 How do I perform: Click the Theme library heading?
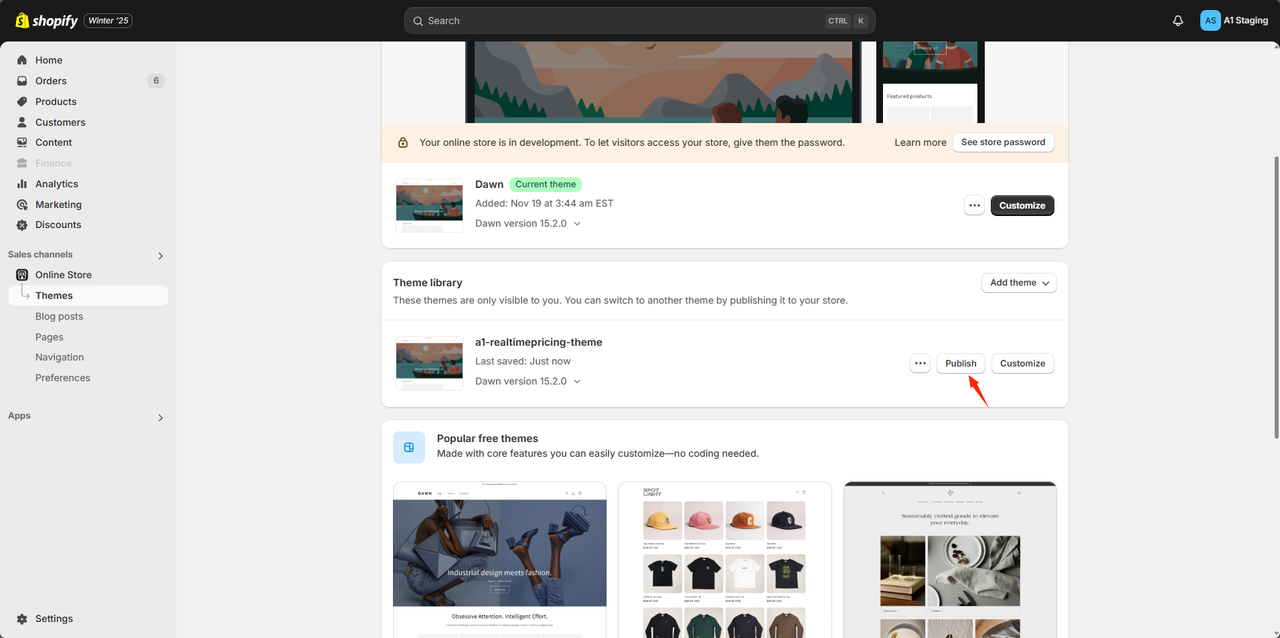click(x=428, y=283)
